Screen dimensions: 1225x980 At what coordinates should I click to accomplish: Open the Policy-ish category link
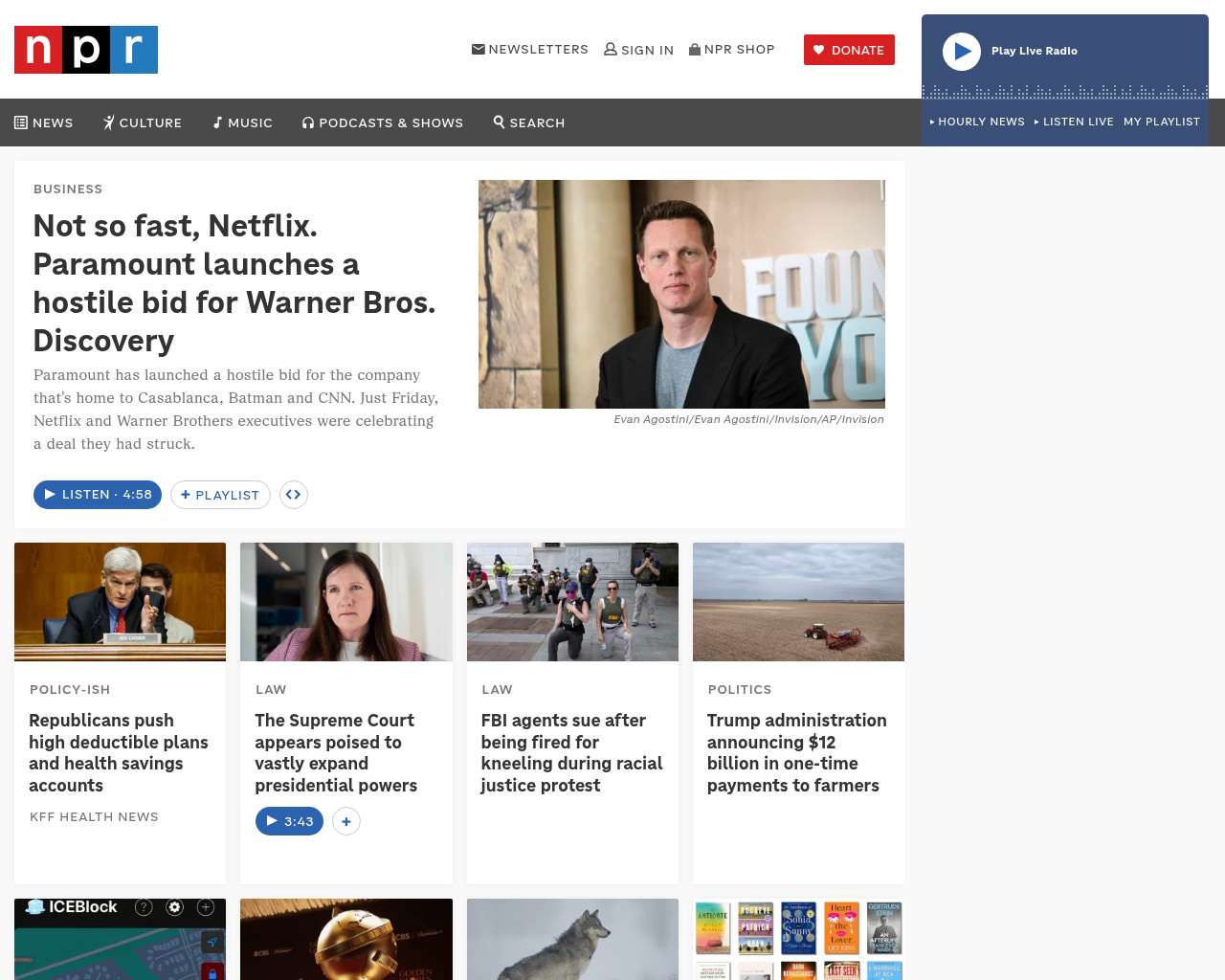(70, 690)
